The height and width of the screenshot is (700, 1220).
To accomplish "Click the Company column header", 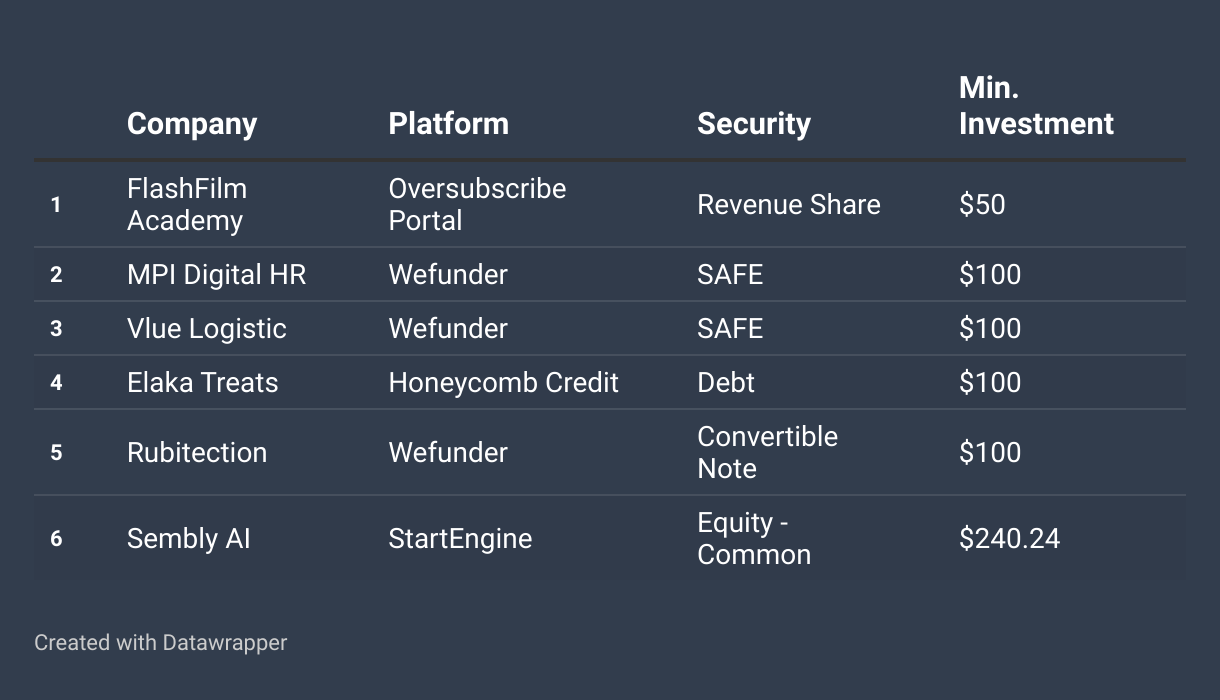I will (x=192, y=124).
